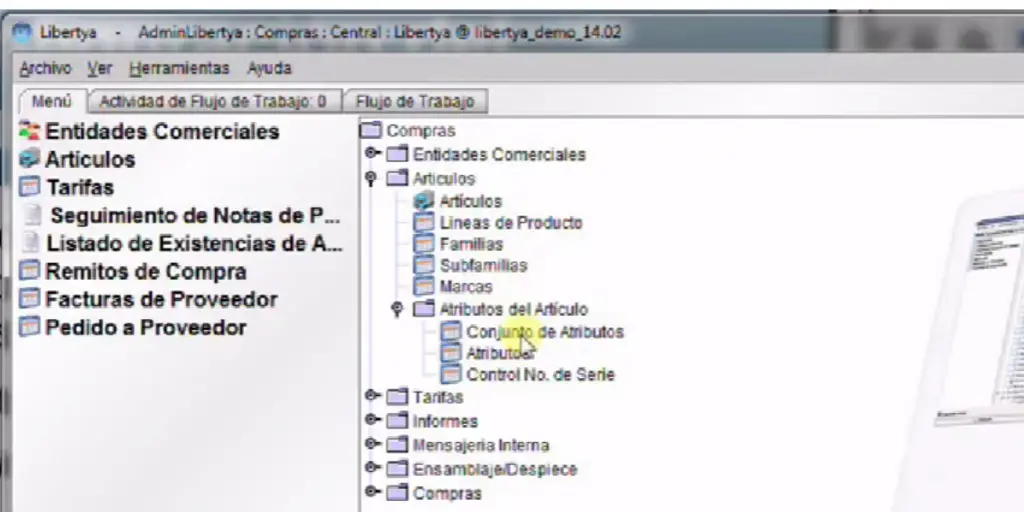Open Remitos de Compra shortcut

(146, 271)
